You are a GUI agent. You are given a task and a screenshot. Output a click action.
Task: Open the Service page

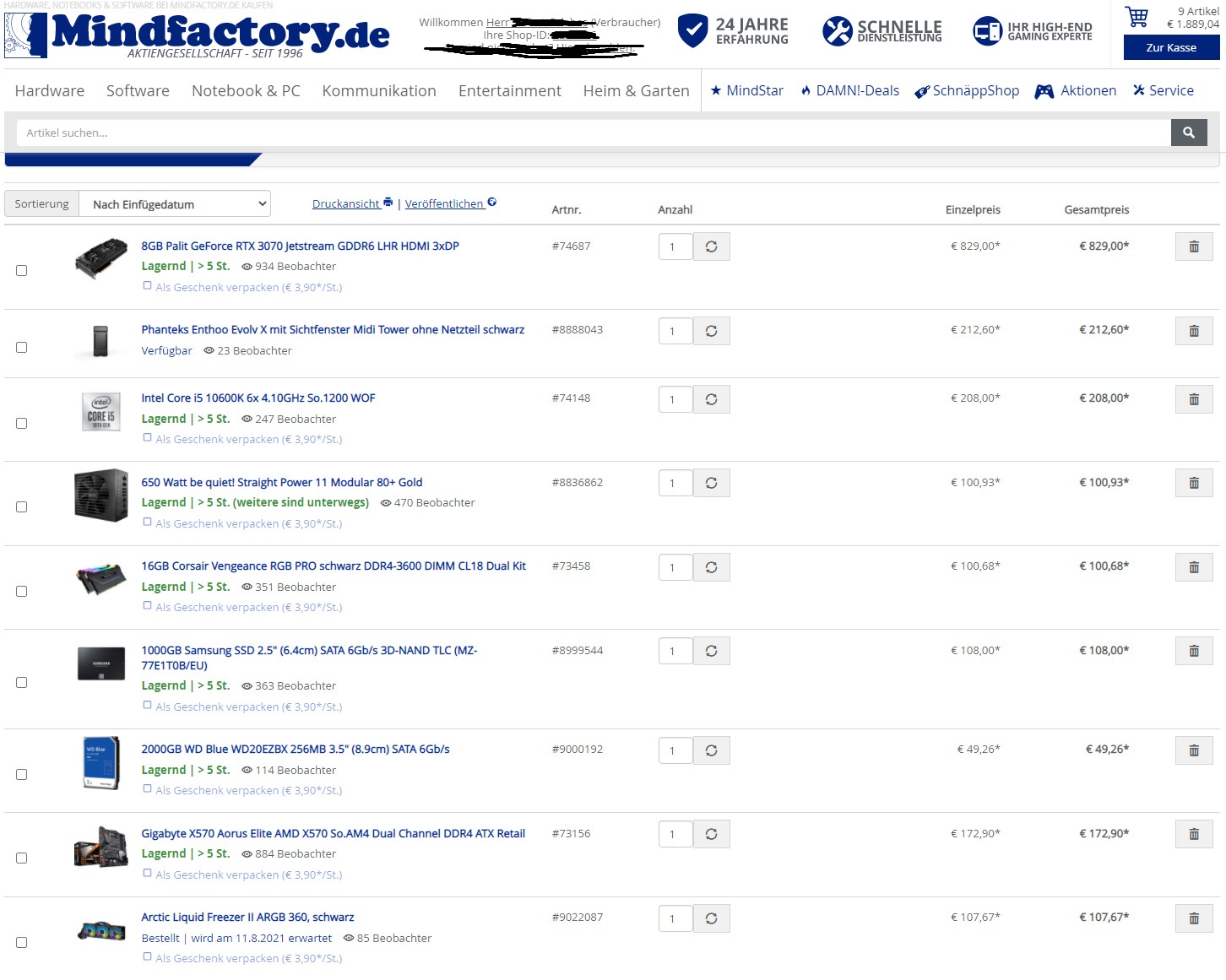point(1164,90)
